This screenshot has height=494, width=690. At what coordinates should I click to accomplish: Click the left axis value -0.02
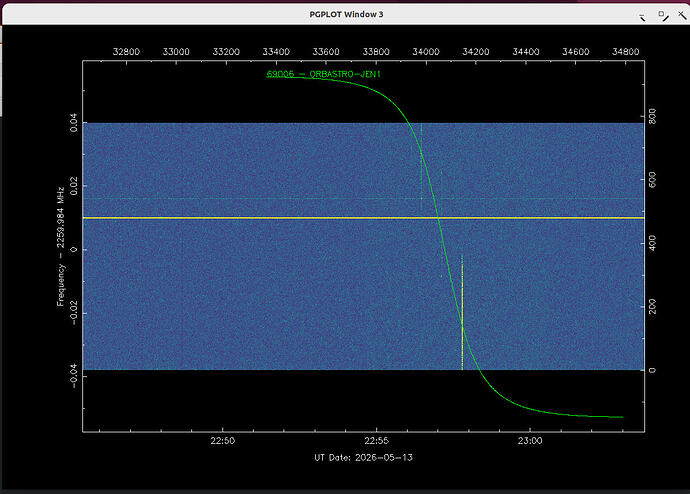pyautogui.click(x=73, y=313)
